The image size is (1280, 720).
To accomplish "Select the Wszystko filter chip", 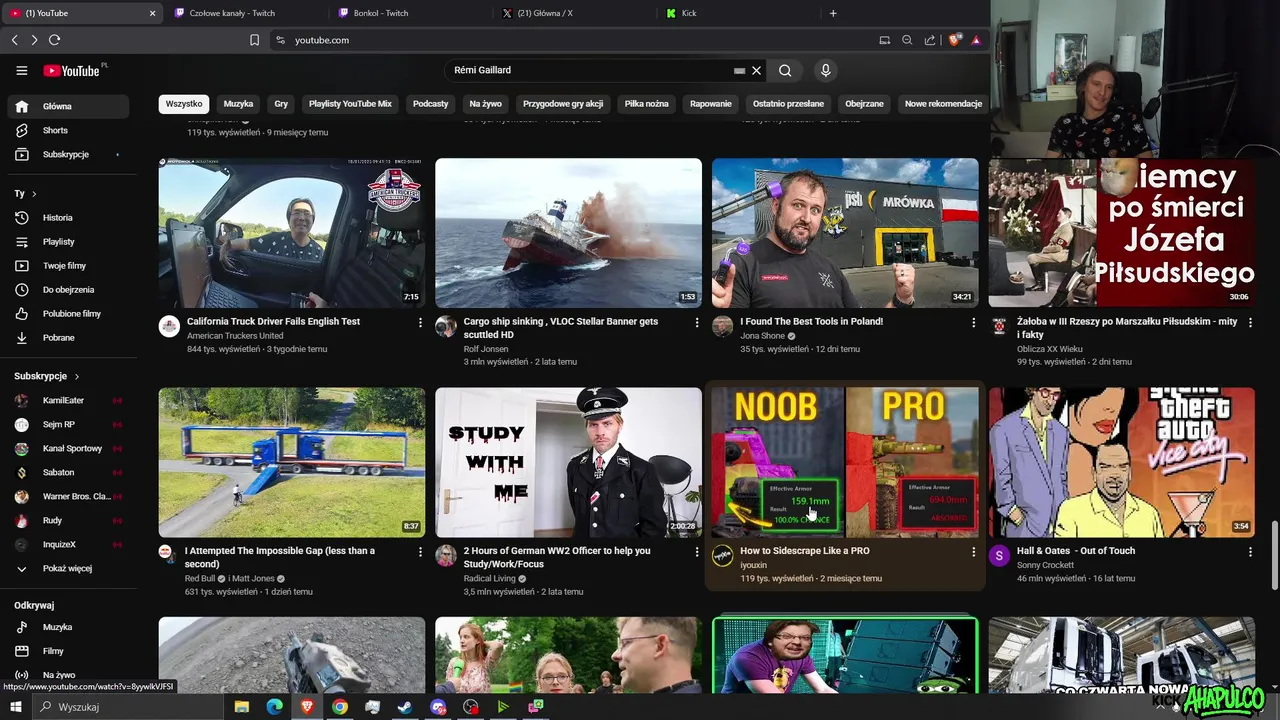I will pos(184,104).
